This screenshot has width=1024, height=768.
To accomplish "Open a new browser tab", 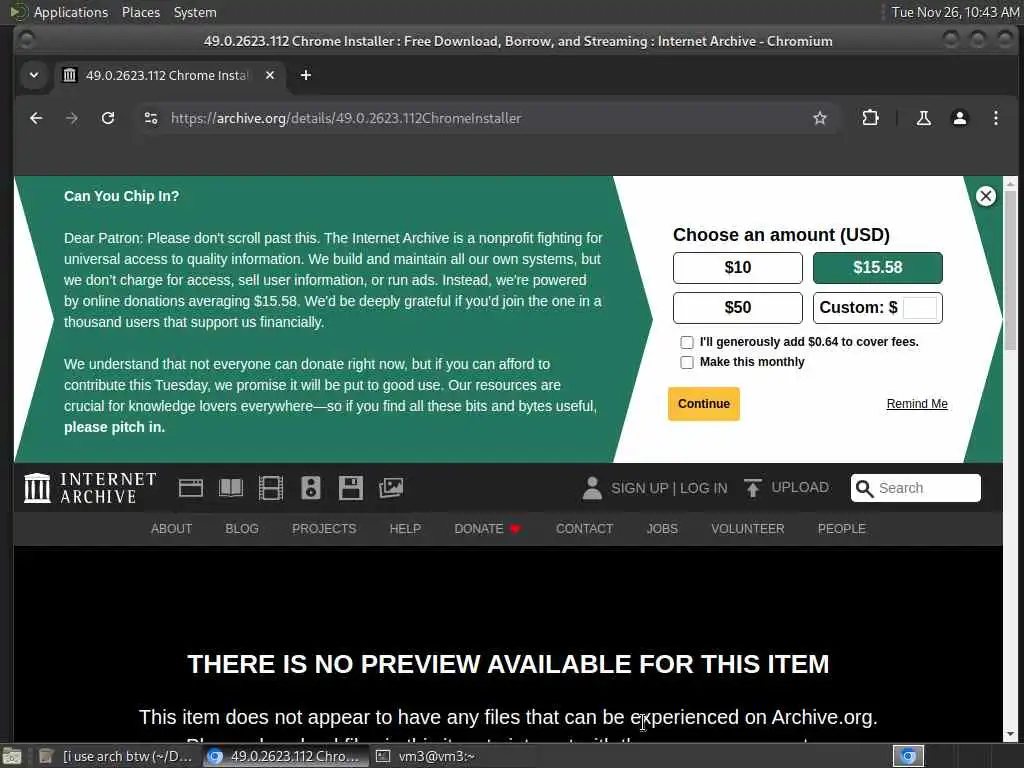I will pyautogui.click(x=306, y=75).
